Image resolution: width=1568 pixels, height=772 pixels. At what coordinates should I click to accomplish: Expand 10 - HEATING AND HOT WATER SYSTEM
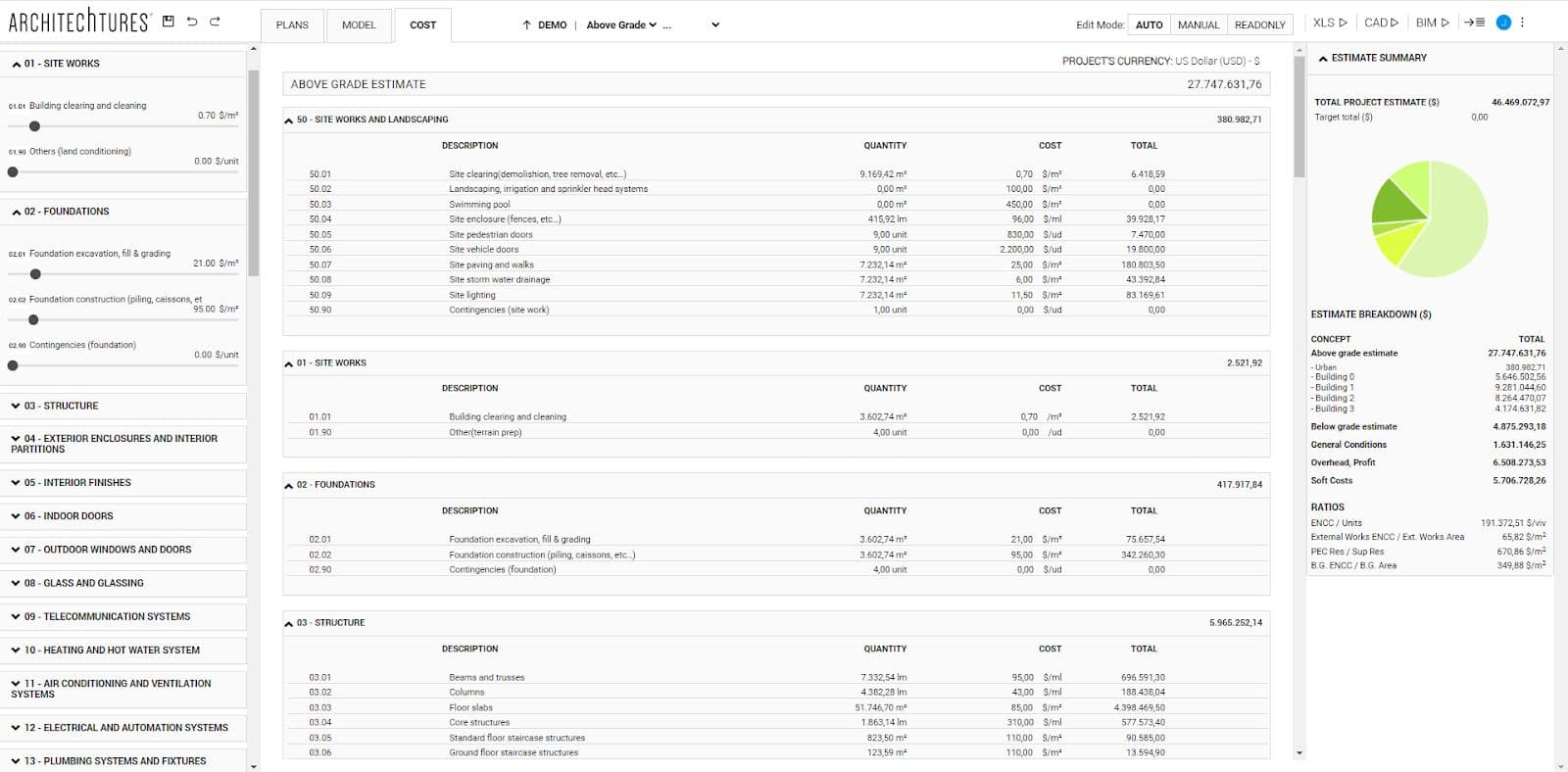(123, 651)
